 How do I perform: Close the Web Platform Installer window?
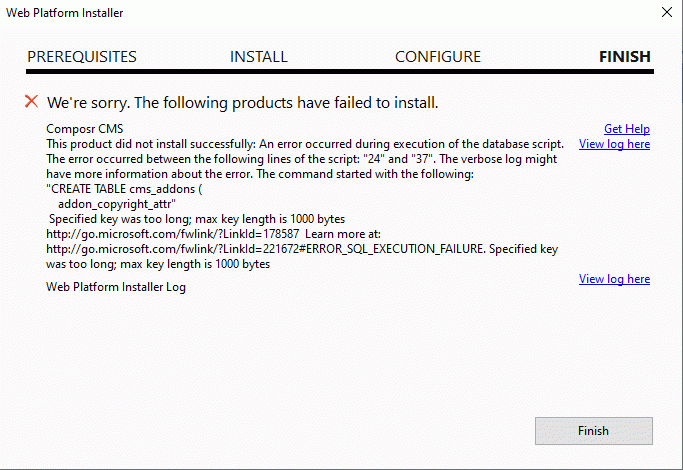click(667, 12)
